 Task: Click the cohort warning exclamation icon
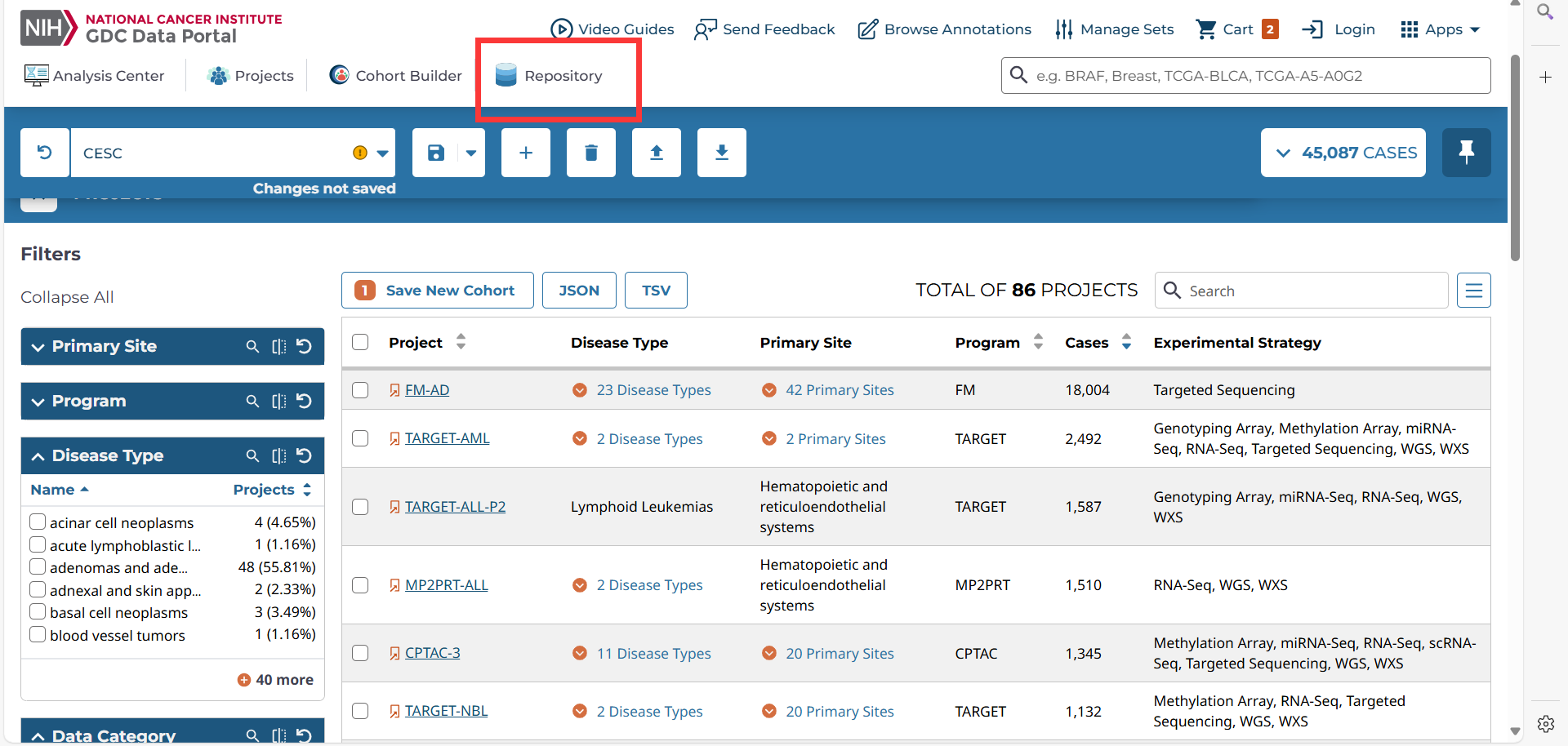click(x=360, y=153)
